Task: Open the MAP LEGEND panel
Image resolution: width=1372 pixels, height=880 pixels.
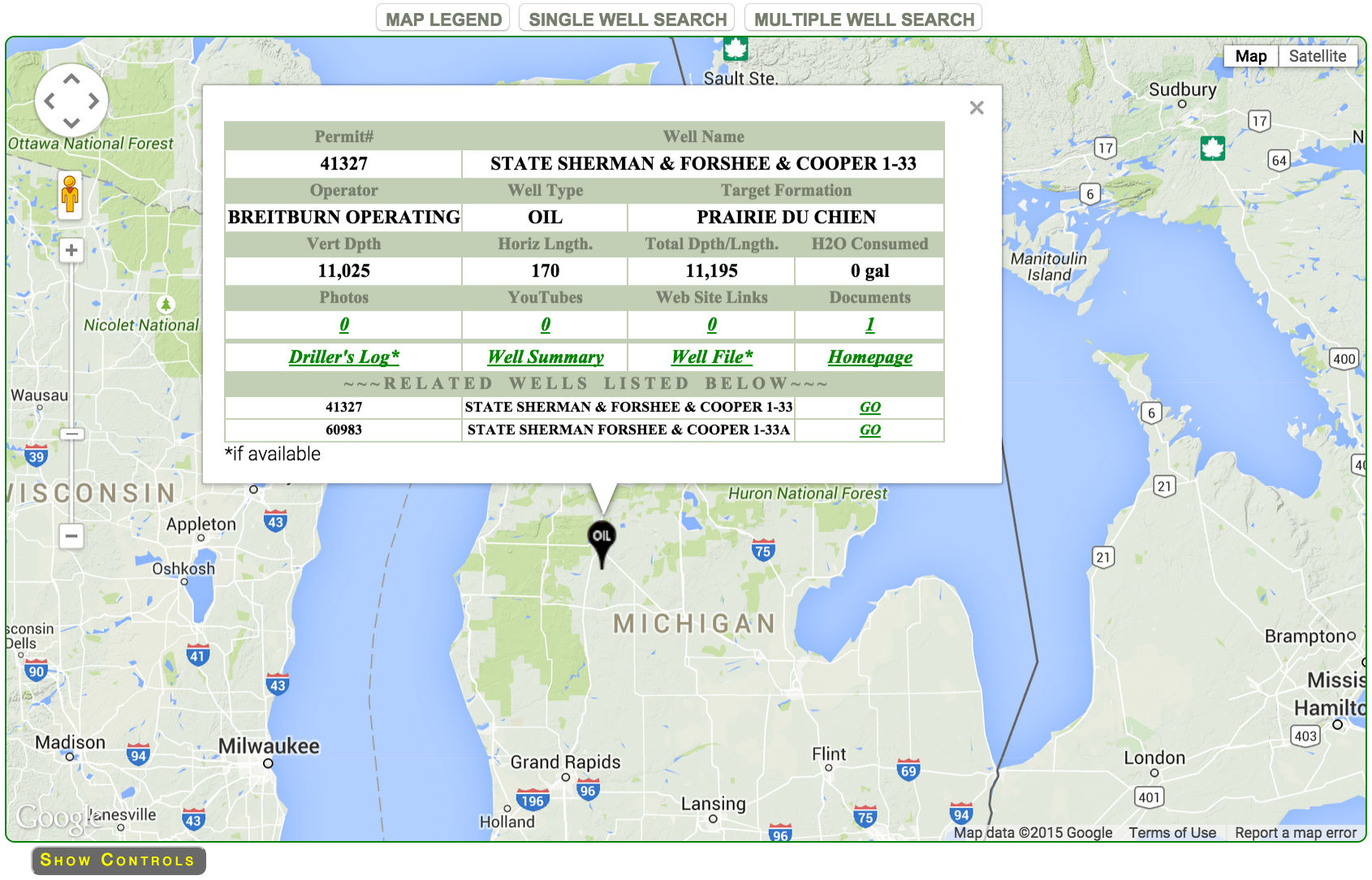Action: point(442,18)
